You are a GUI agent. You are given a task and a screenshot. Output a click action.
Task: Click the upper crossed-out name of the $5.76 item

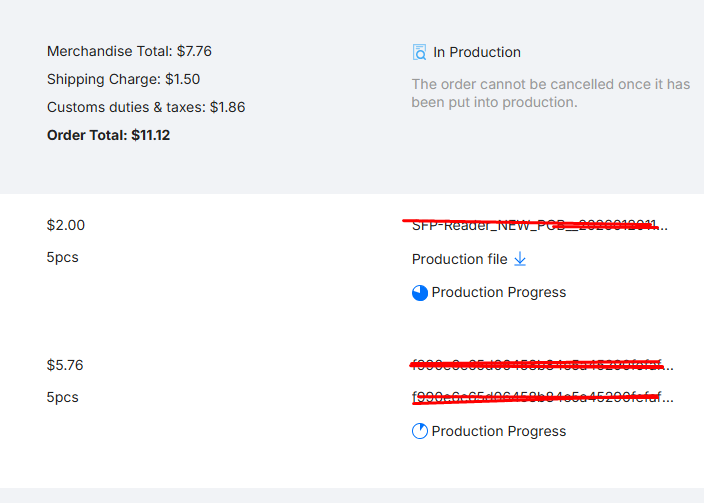coord(542,366)
